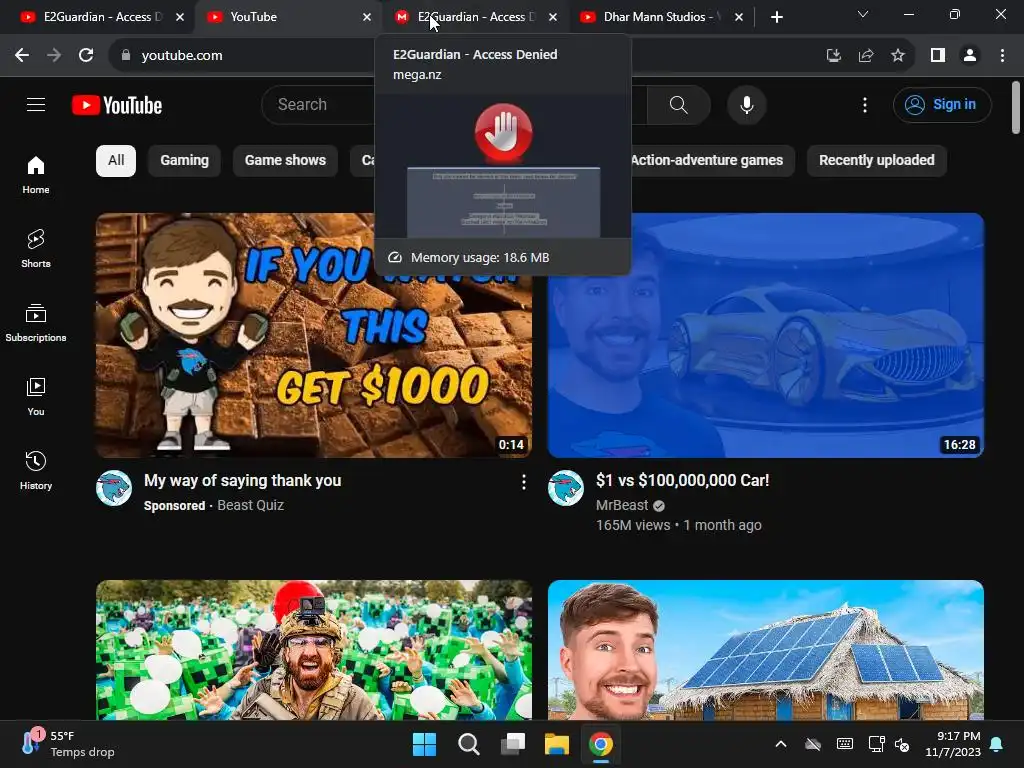This screenshot has width=1024, height=768.
Task: Click the share page icon
Action: click(x=866, y=56)
